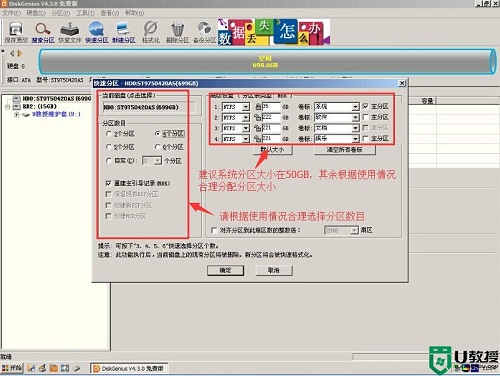Click the 新建分区 new partition icon
Image resolution: width=500 pixels, height=376 pixels.
coord(123,32)
